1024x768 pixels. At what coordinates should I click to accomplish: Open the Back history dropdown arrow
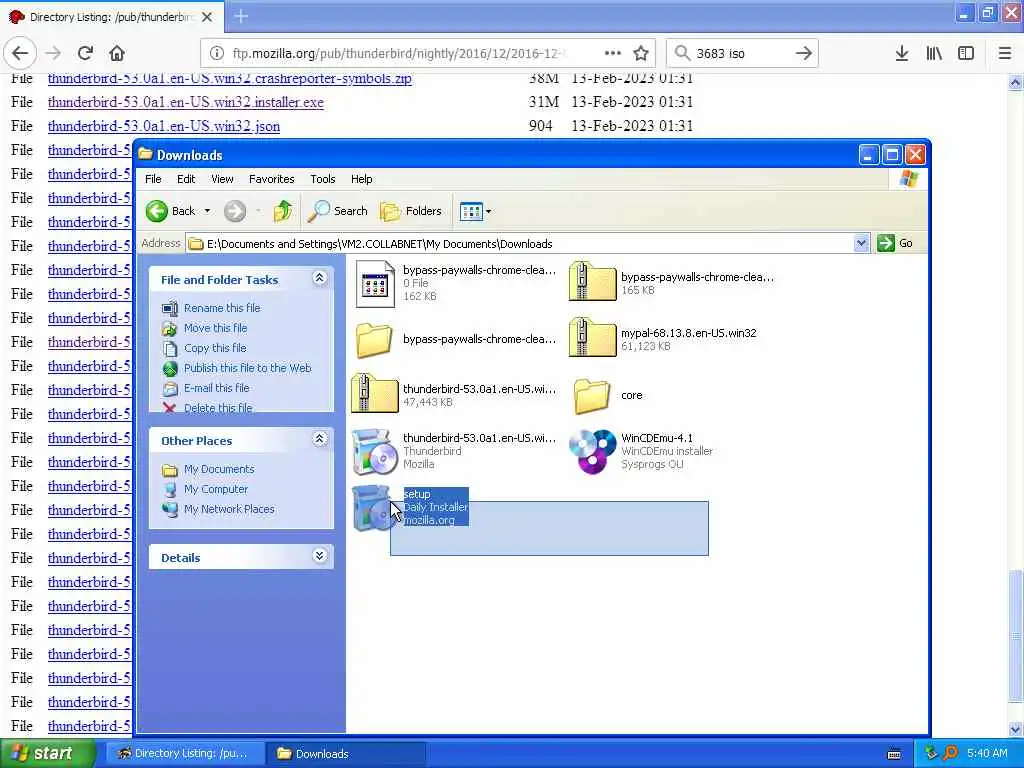(x=208, y=211)
